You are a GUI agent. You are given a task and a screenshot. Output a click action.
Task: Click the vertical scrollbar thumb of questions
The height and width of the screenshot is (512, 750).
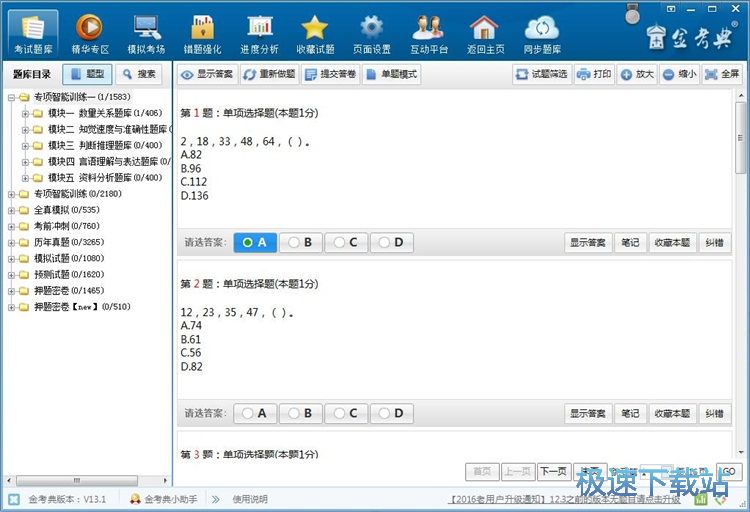click(x=740, y=138)
